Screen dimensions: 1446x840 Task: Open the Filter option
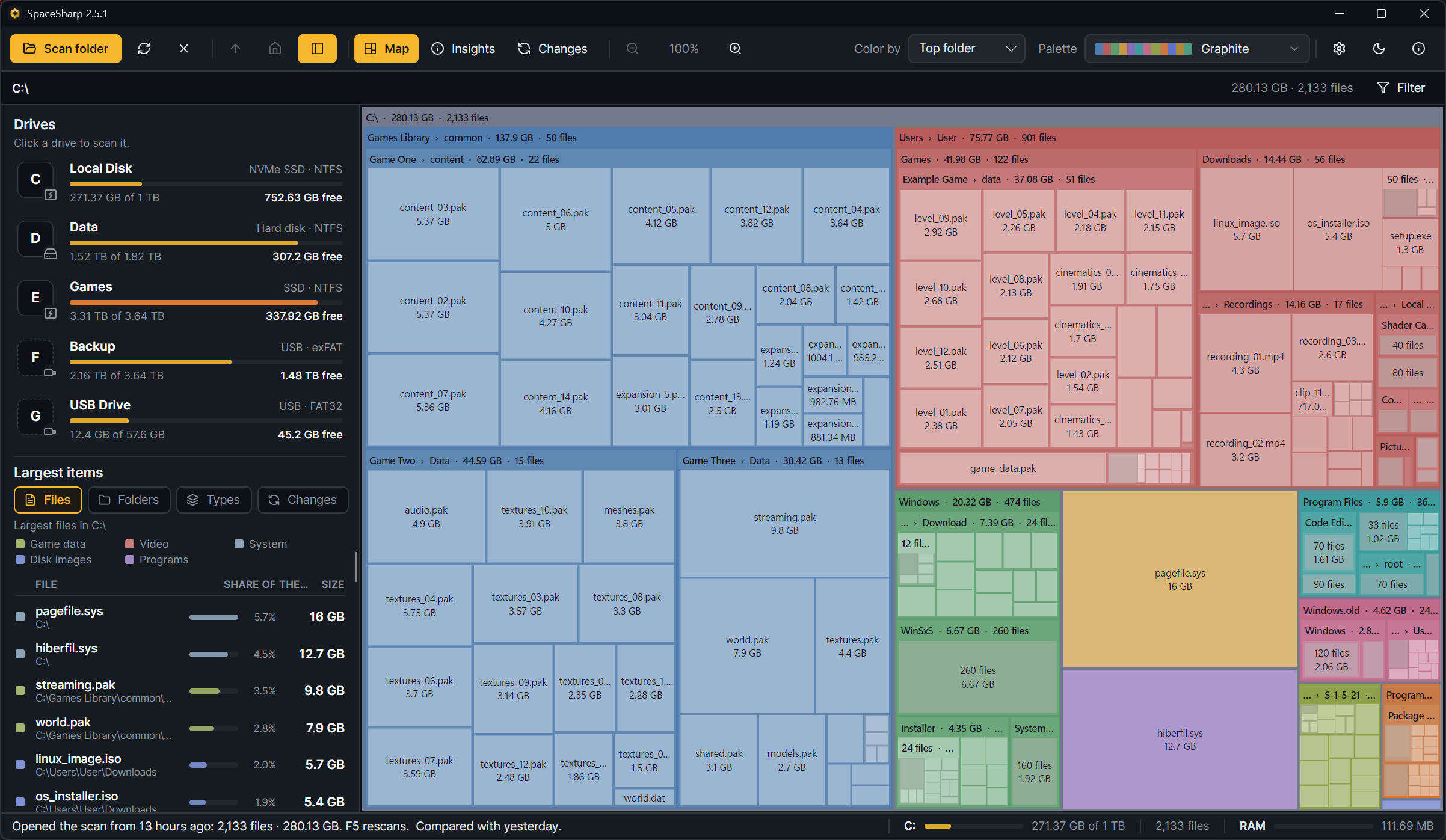(x=1401, y=88)
